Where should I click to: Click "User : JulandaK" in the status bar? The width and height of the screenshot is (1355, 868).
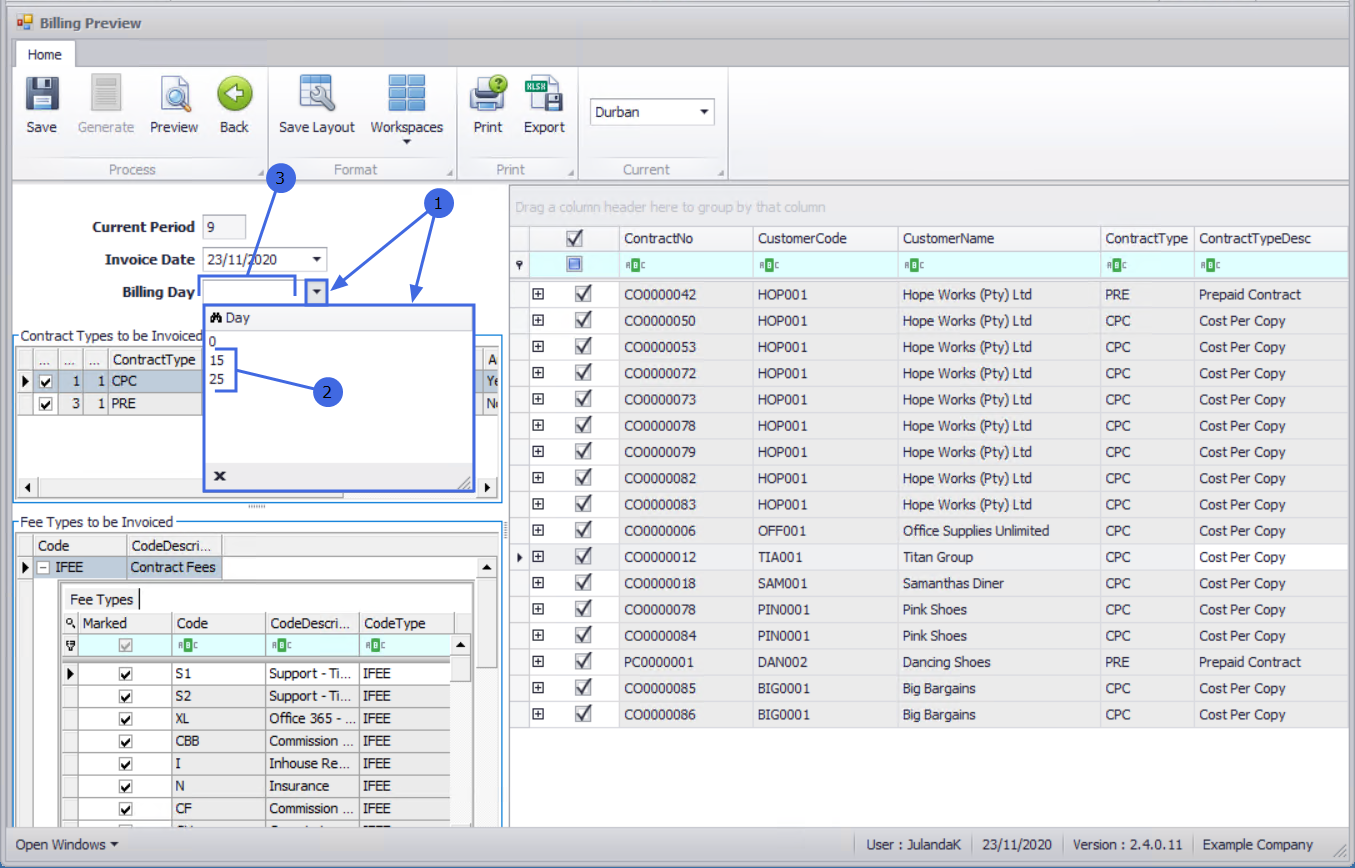coord(914,845)
